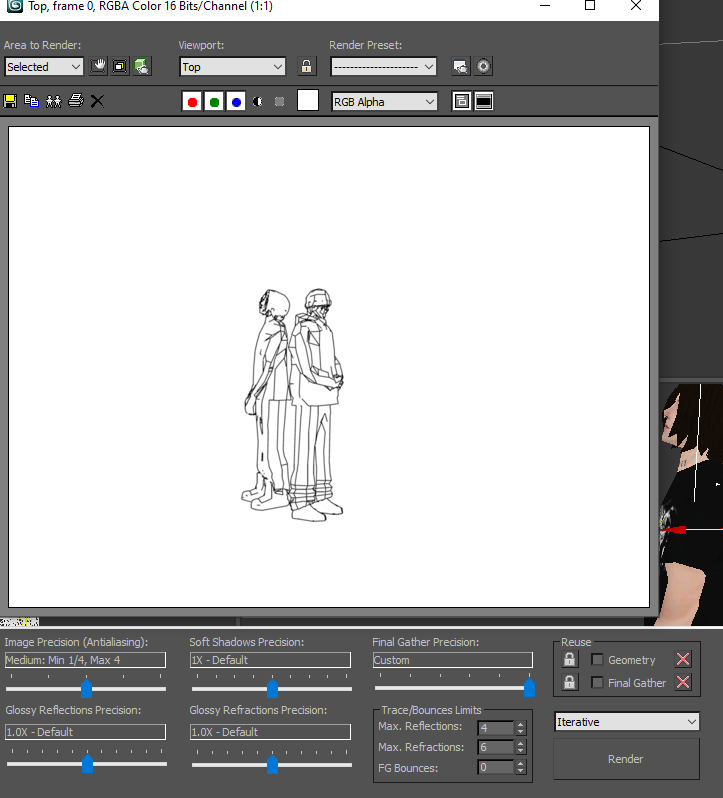Click the Final Gather Precision slider handle
Image resolution: width=723 pixels, height=798 pixels.
(x=529, y=688)
